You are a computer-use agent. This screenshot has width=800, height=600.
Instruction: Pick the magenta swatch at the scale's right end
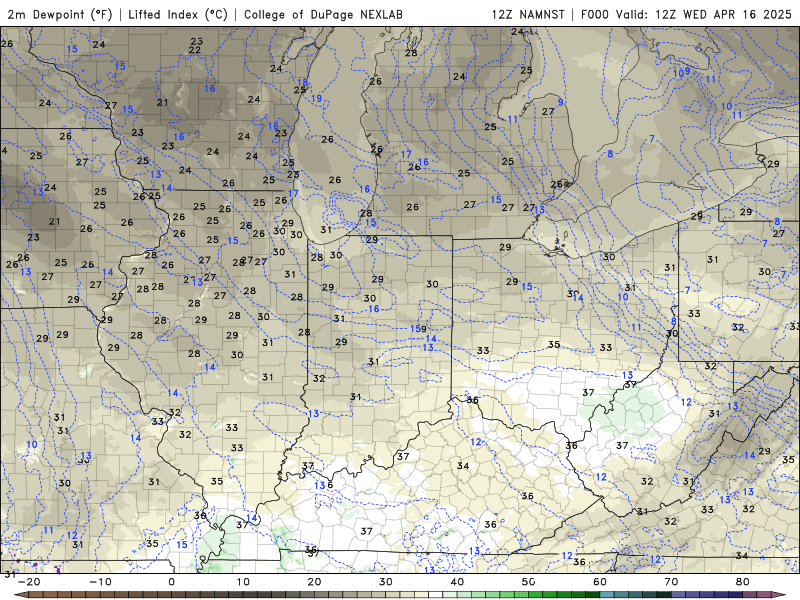pyautogui.click(x=779, y=595)
